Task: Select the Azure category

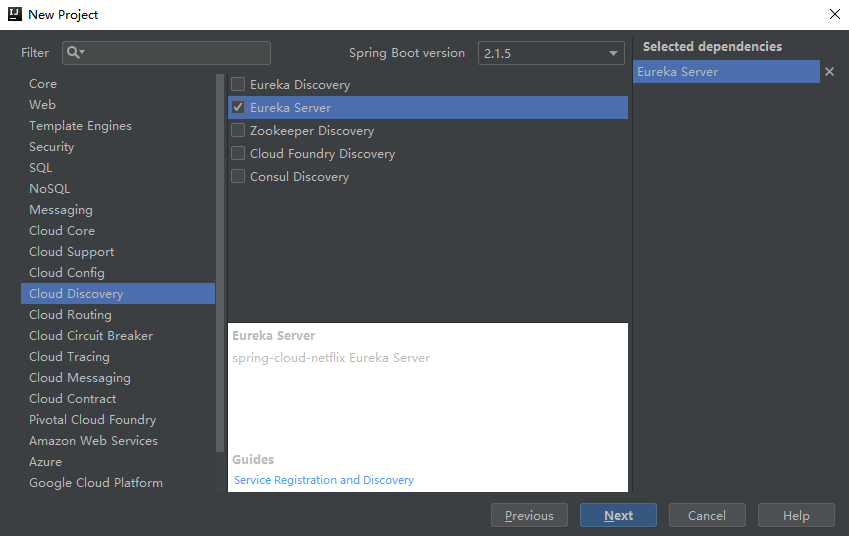Action: 118,461
